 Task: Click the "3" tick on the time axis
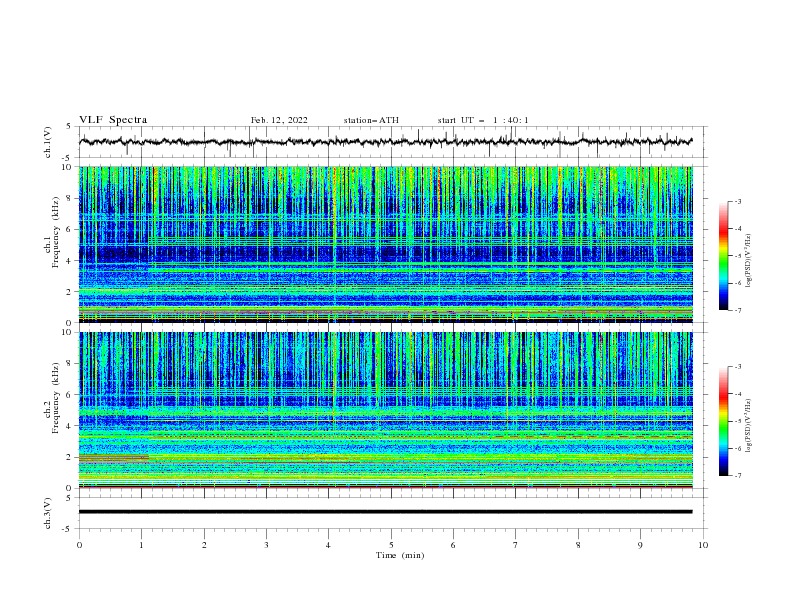tap(266, 545)
